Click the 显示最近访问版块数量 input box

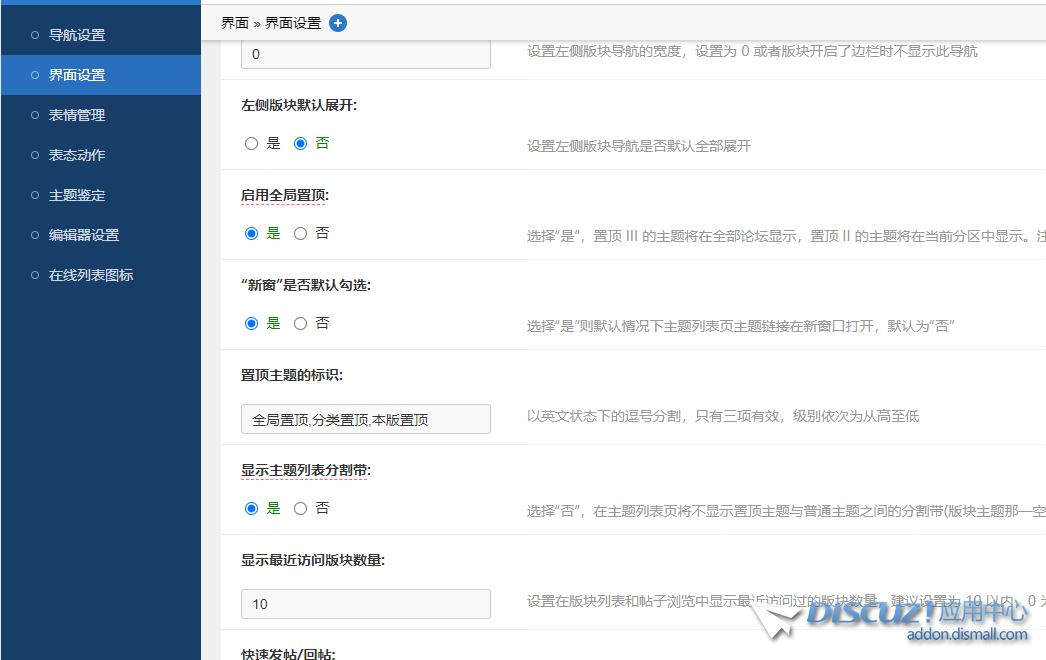tap(365, 604)
